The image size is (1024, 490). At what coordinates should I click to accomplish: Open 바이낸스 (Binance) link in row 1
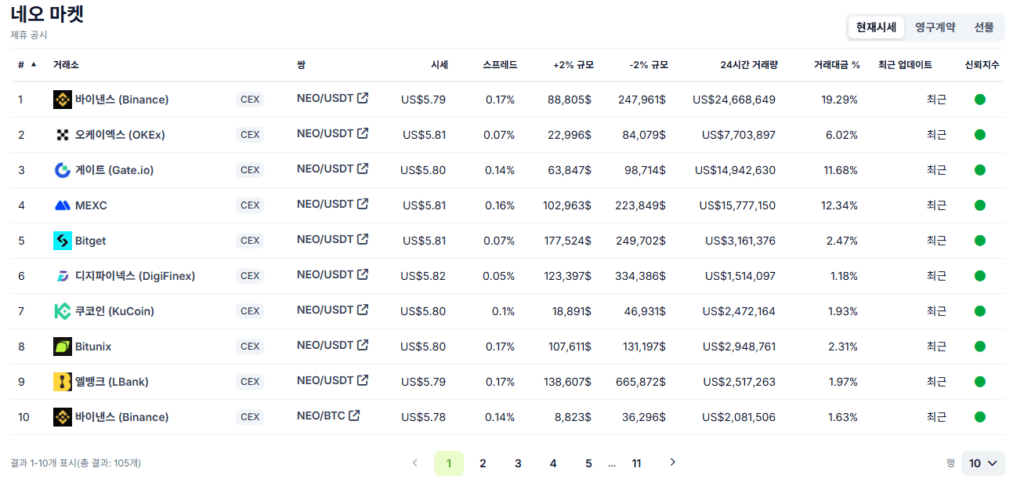click(121, 99)
